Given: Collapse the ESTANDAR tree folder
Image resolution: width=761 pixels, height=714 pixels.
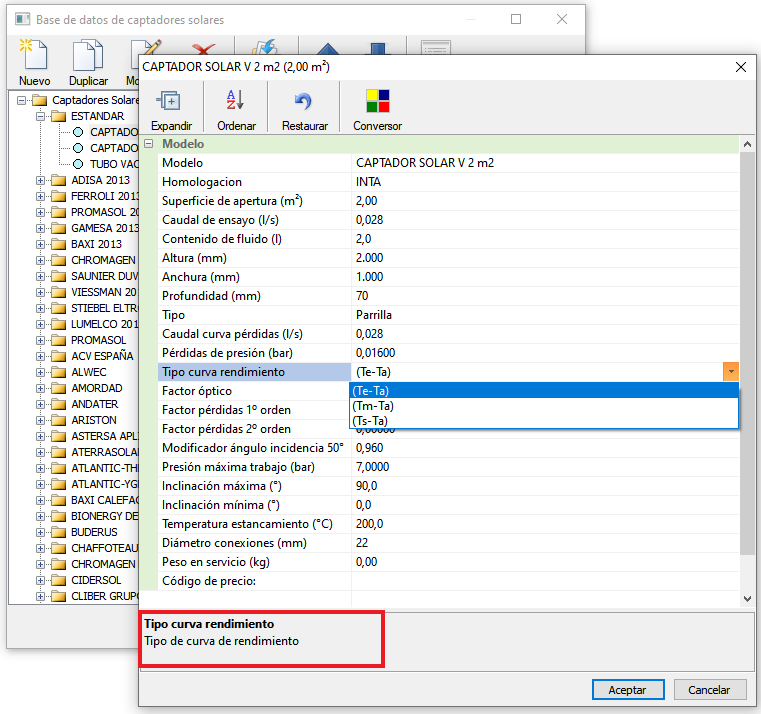Looking at the screenshot, I should pyautogui.click(x=40, y=116).
